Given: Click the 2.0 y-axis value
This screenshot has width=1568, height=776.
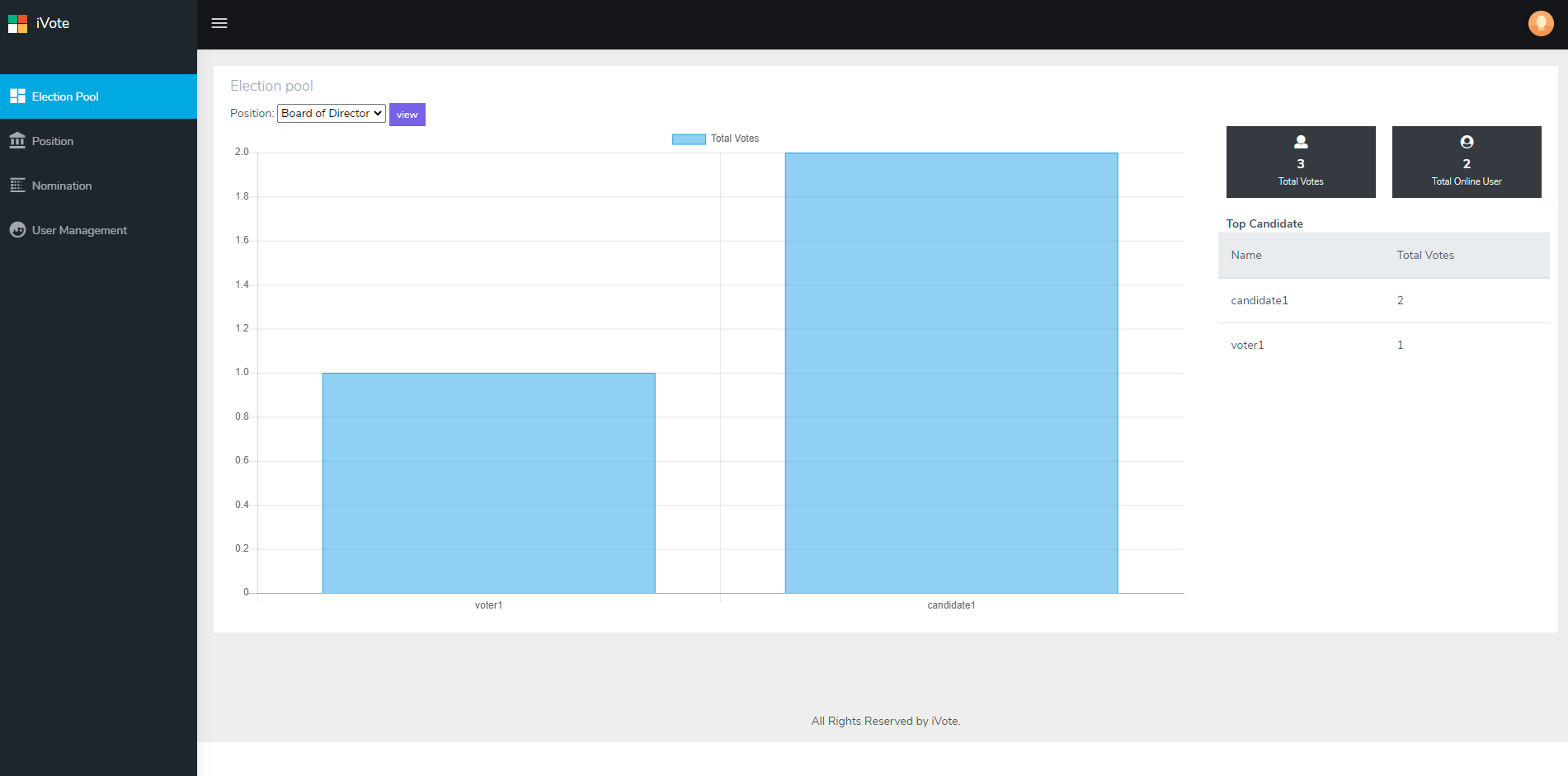Looking at the screenshot, I should click(242, 152).
